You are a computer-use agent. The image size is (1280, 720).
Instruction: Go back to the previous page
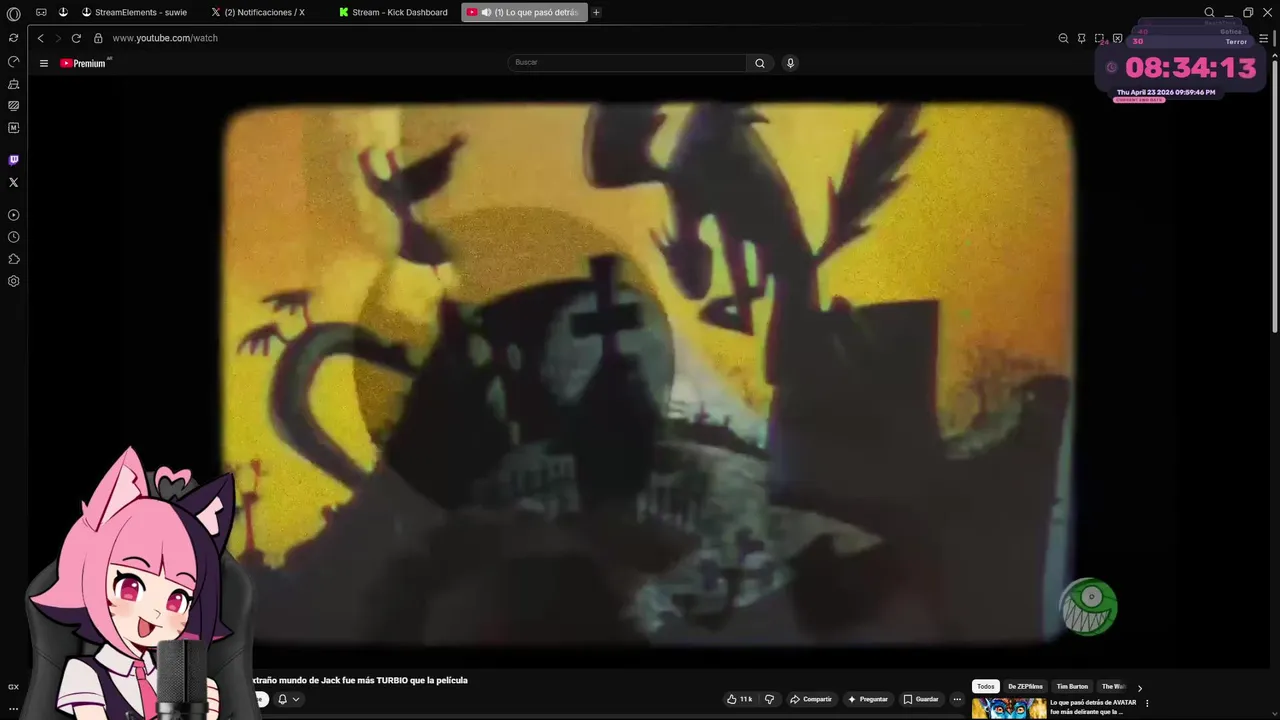(40, 38)
